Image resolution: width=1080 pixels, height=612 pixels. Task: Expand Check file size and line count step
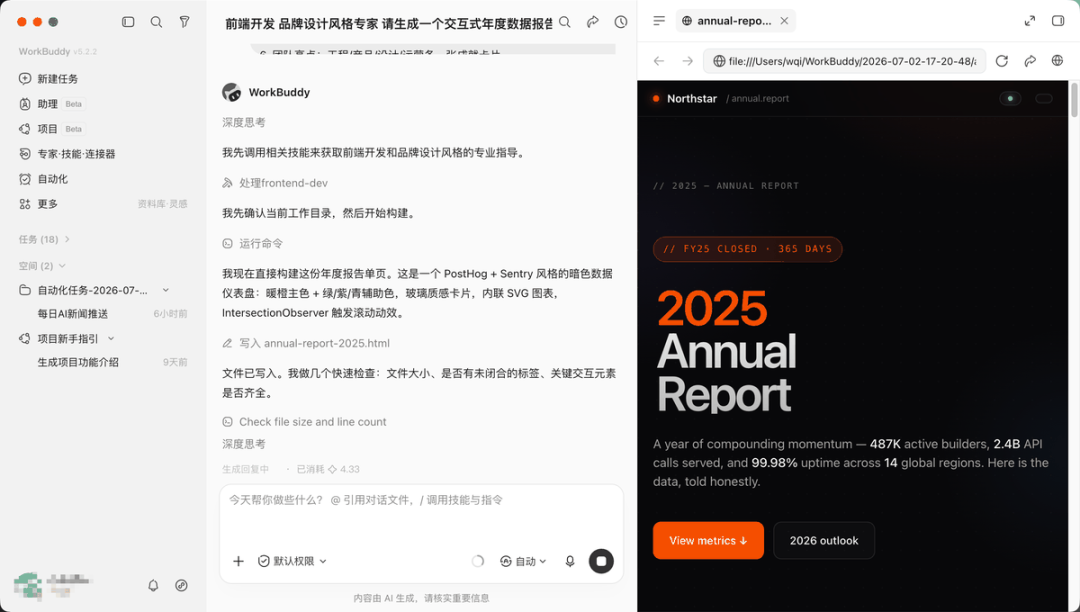(304, 422)
